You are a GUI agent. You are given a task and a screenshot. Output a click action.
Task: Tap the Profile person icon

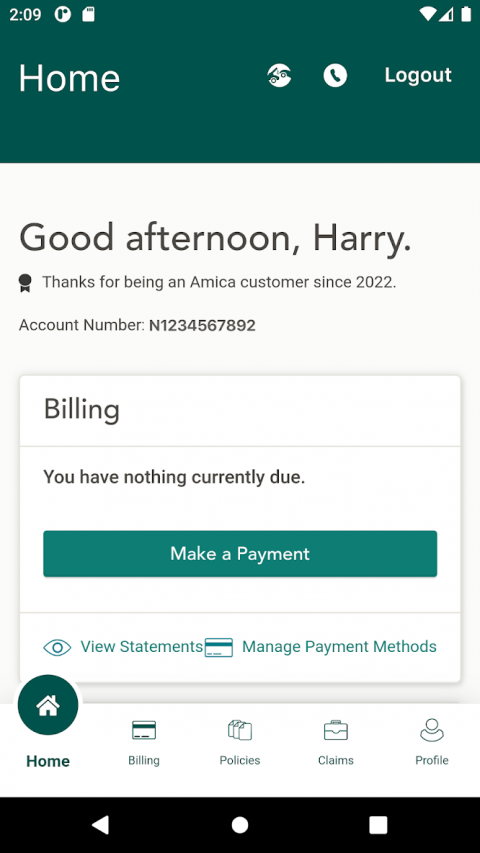[x=432, y=730]
